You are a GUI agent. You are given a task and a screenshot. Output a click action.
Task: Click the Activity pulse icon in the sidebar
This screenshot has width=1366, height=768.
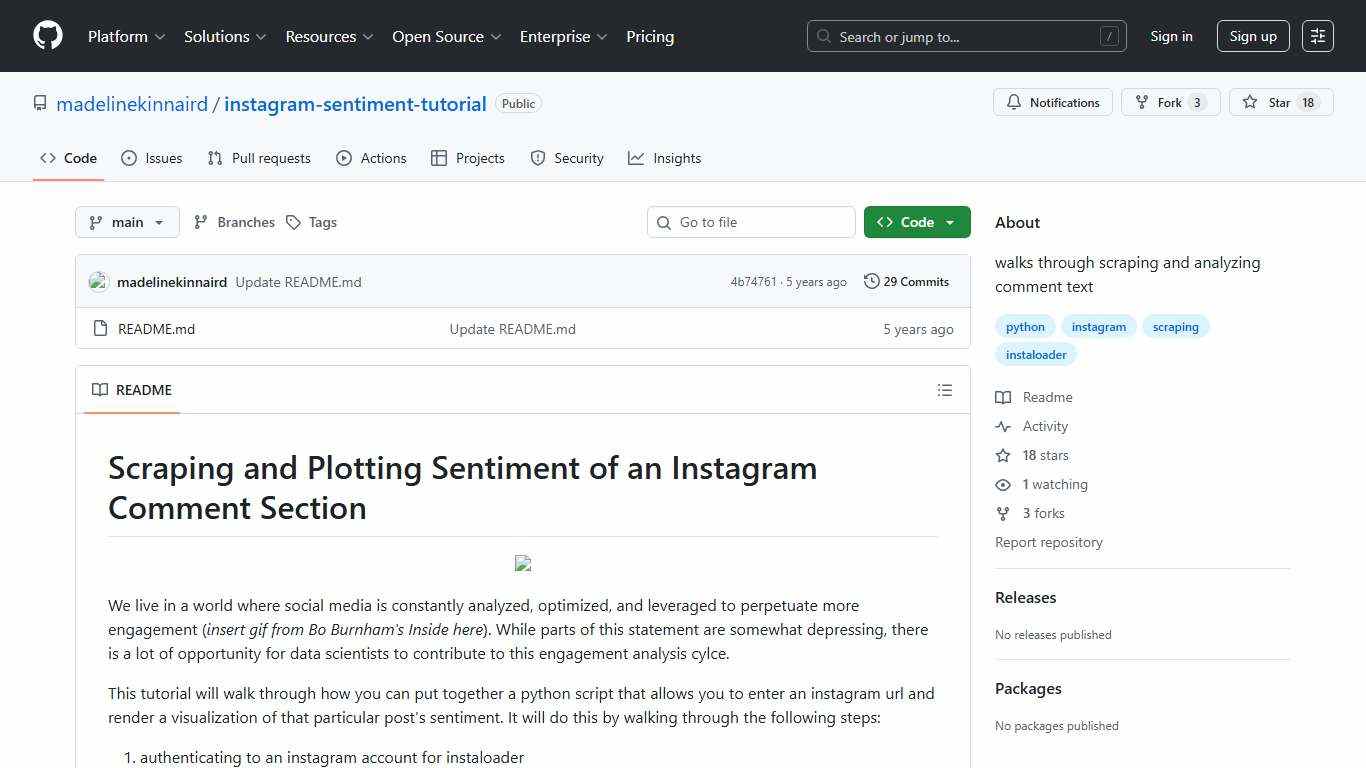coord(1003,426)
